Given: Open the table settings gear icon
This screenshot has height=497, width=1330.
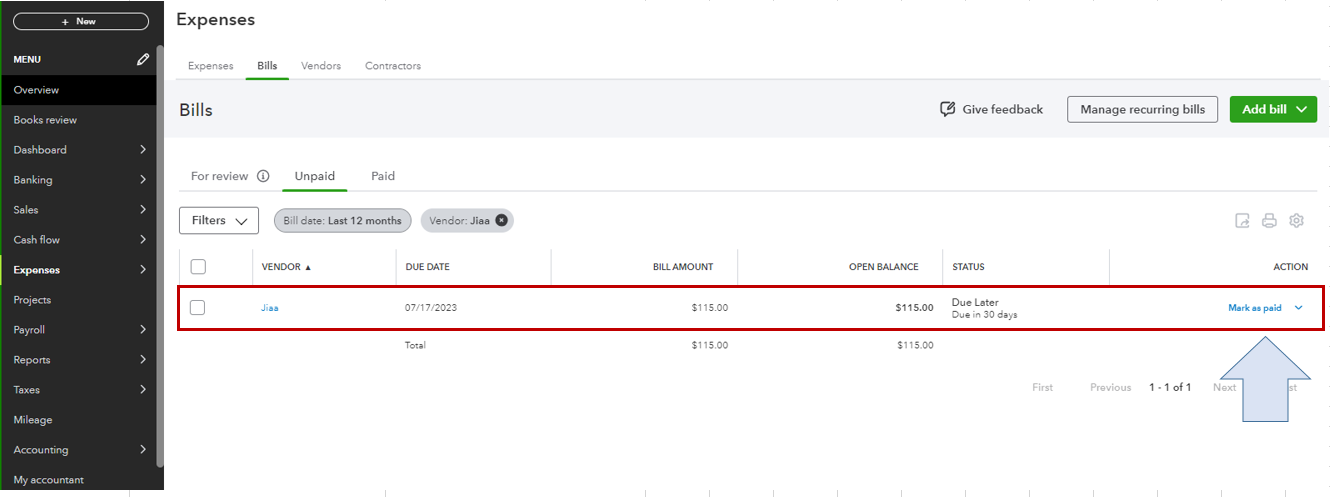Looking at the screenshot, I should coord(1297,221).
